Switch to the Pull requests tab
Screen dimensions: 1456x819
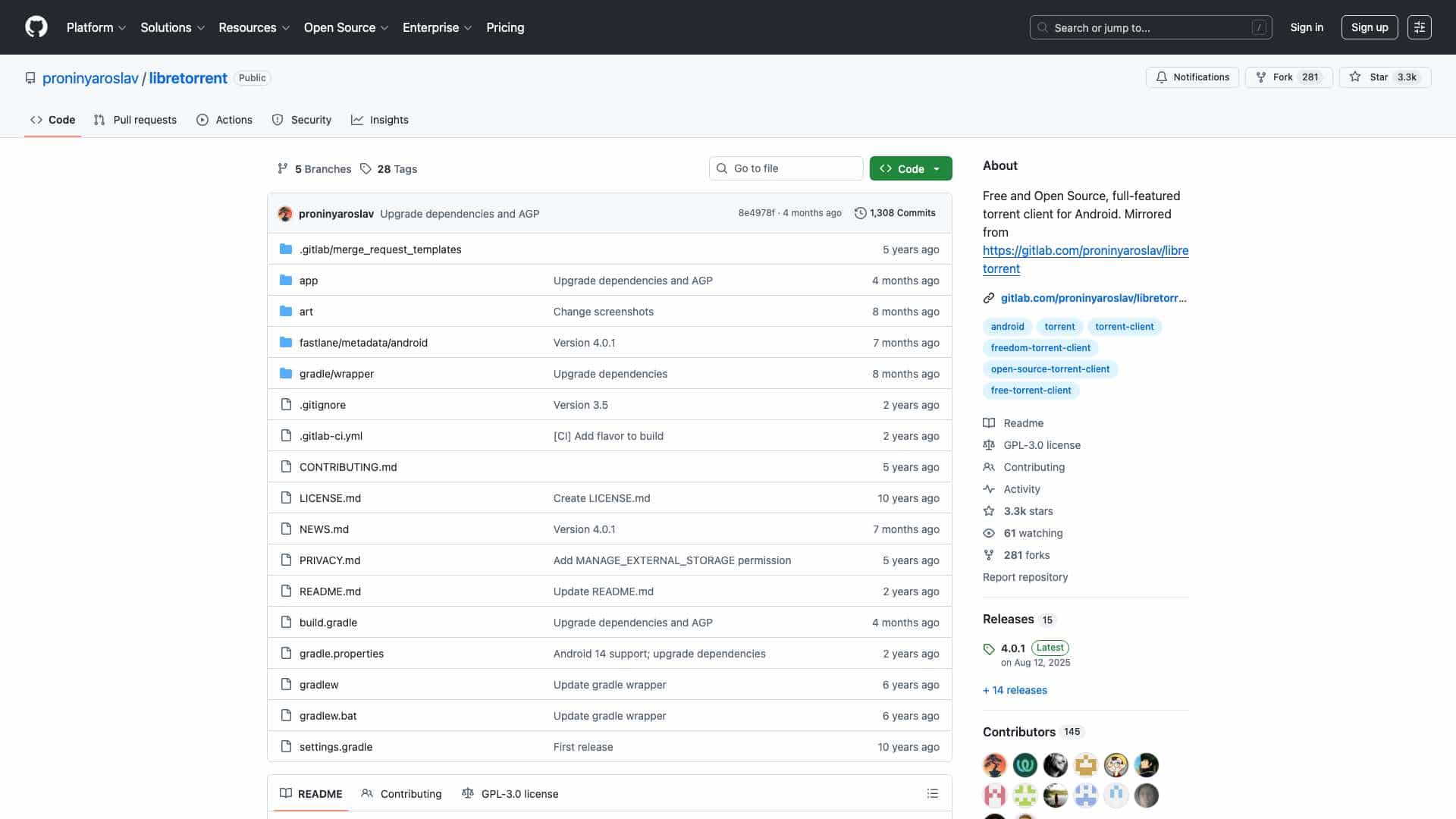[135, 120]
